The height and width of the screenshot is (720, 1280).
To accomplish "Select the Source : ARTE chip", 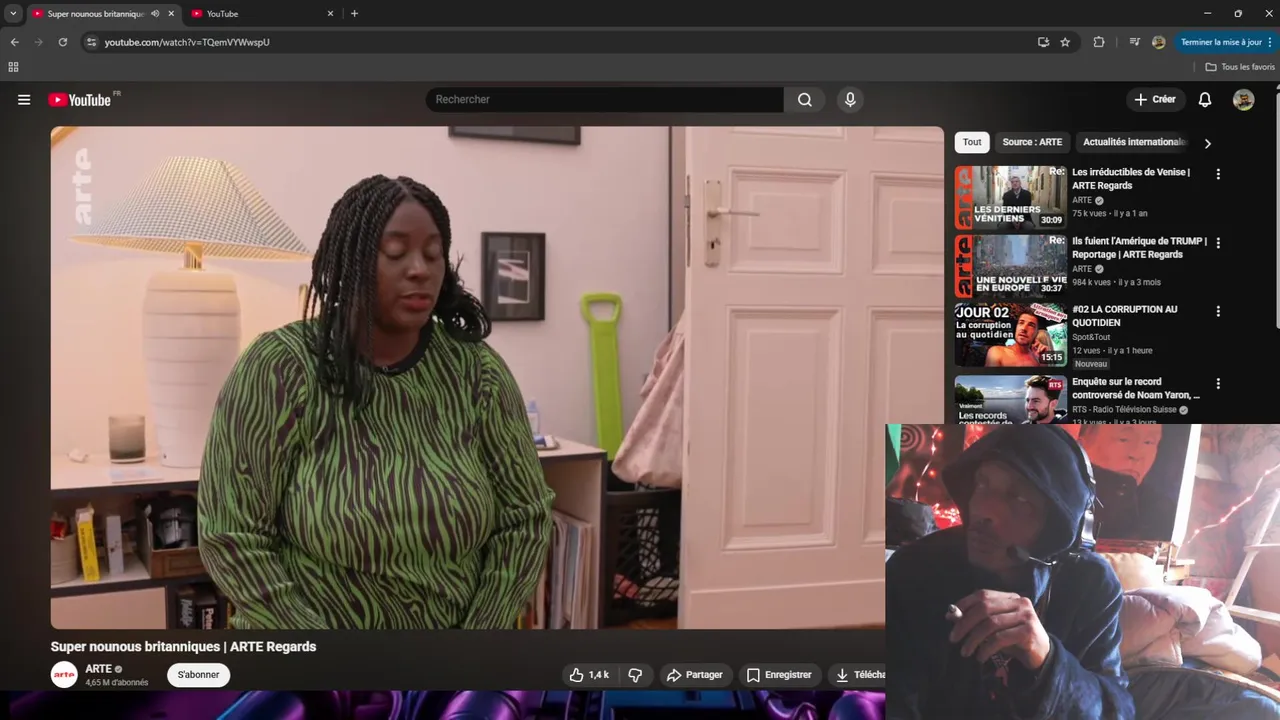I will tap(1032, 142).
